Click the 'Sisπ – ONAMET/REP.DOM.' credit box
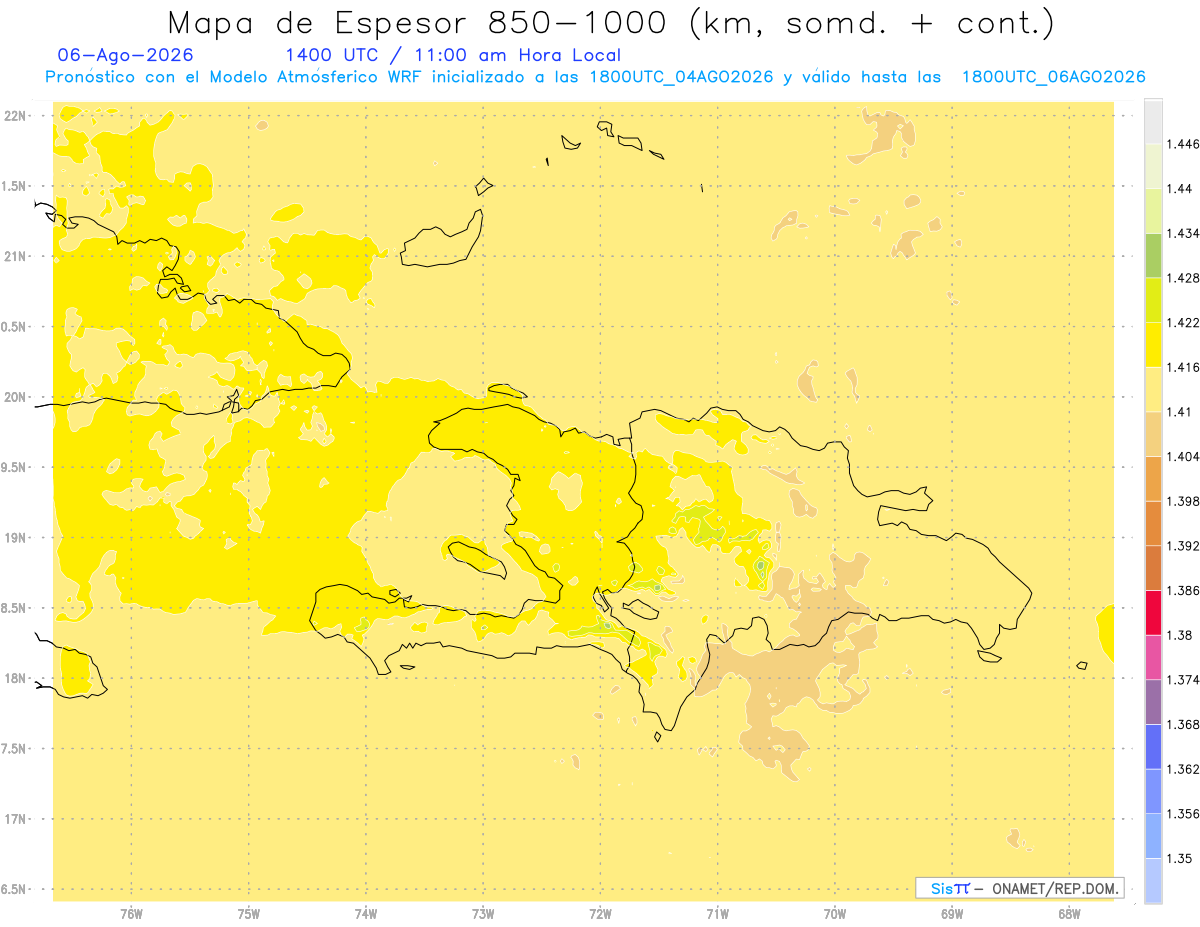Viewport: 1200px width, 927px height. pyautogui.click(x=1019, y=888)
